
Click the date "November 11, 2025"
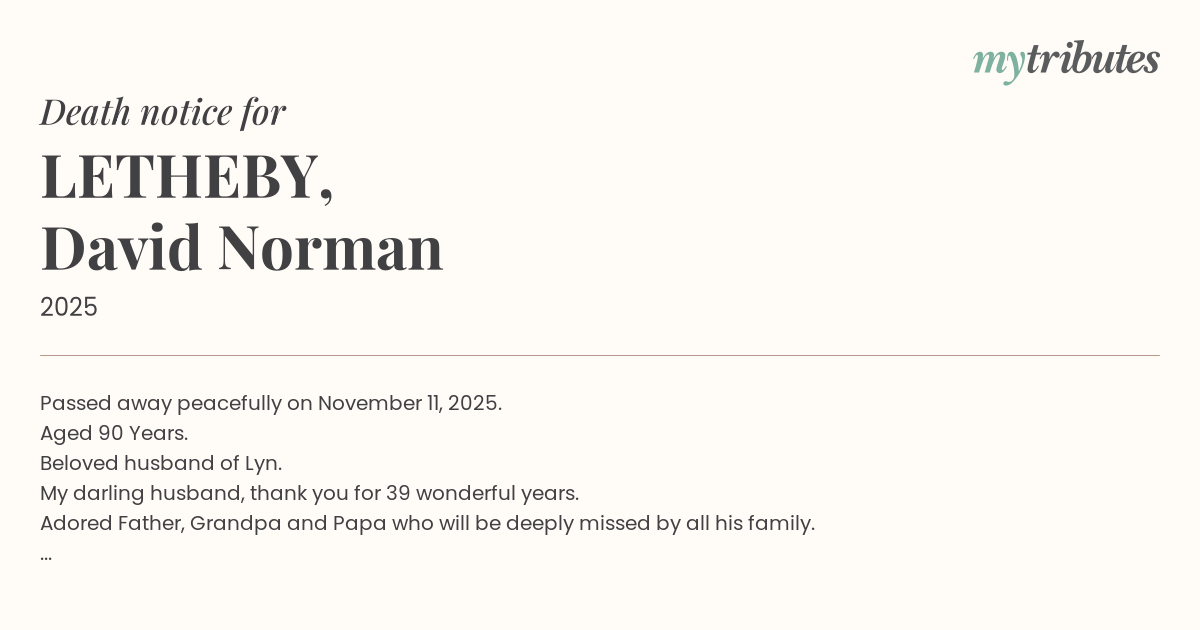409,403
